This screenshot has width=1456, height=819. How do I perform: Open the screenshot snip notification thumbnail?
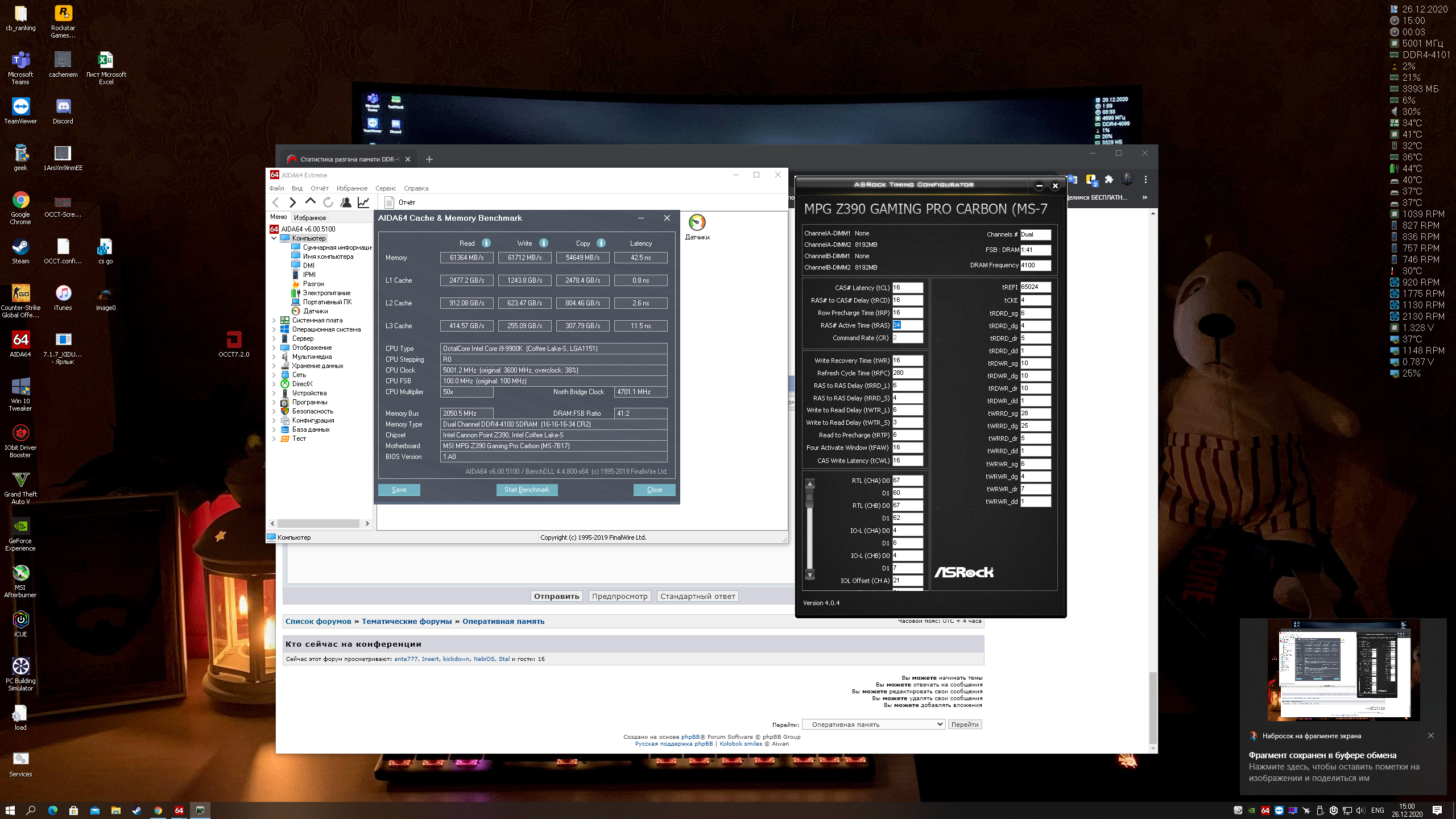1343,670
